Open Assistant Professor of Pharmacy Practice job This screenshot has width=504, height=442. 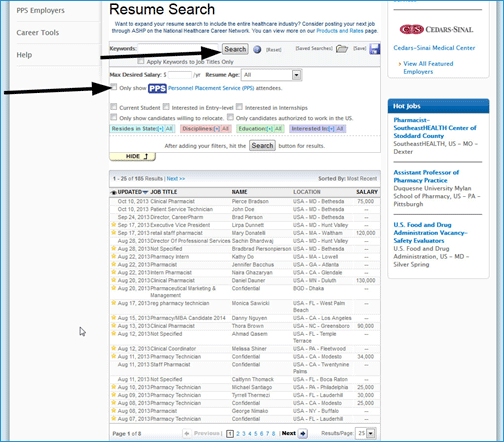[x=426, y=176]
